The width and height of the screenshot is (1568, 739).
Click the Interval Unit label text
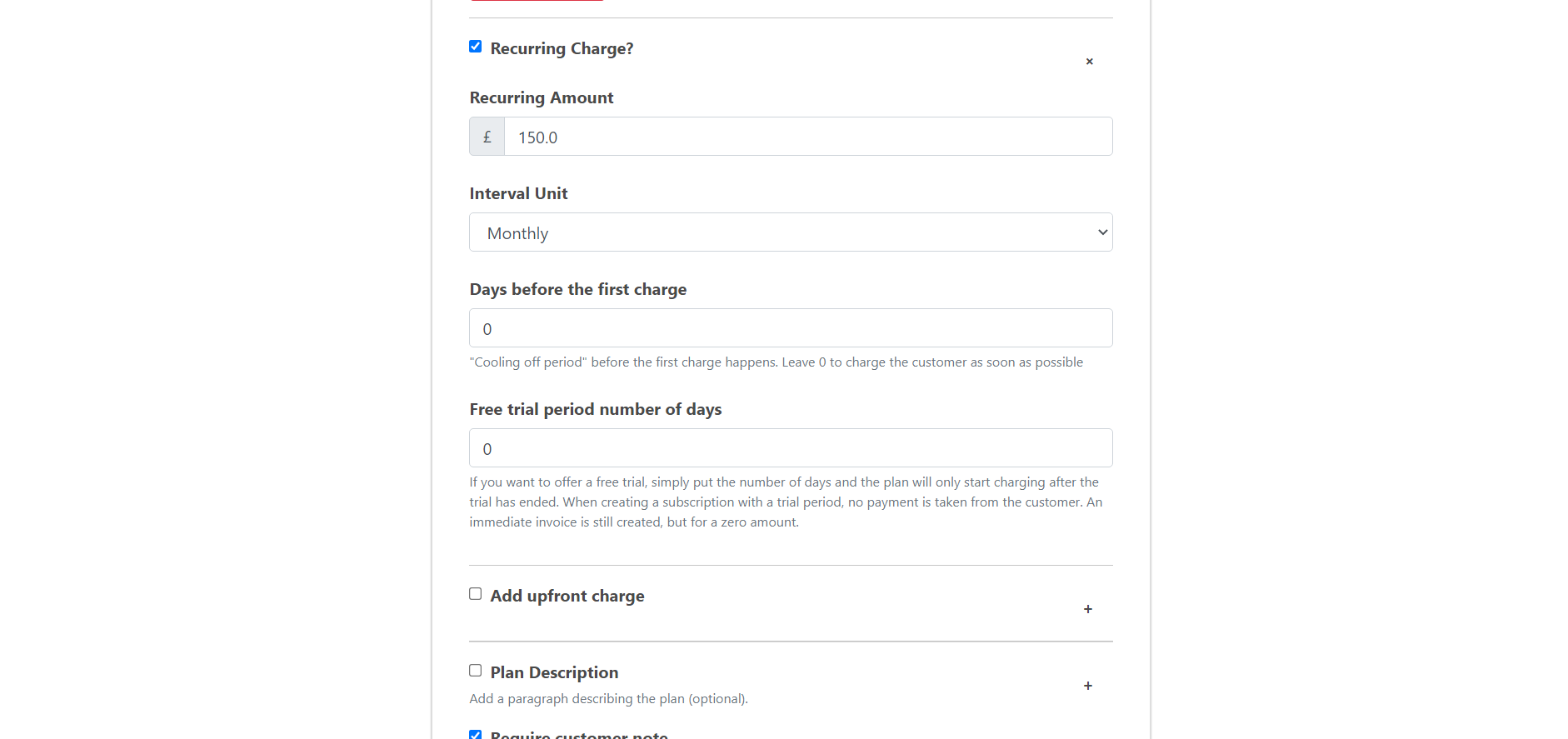(x=518, y=193)
